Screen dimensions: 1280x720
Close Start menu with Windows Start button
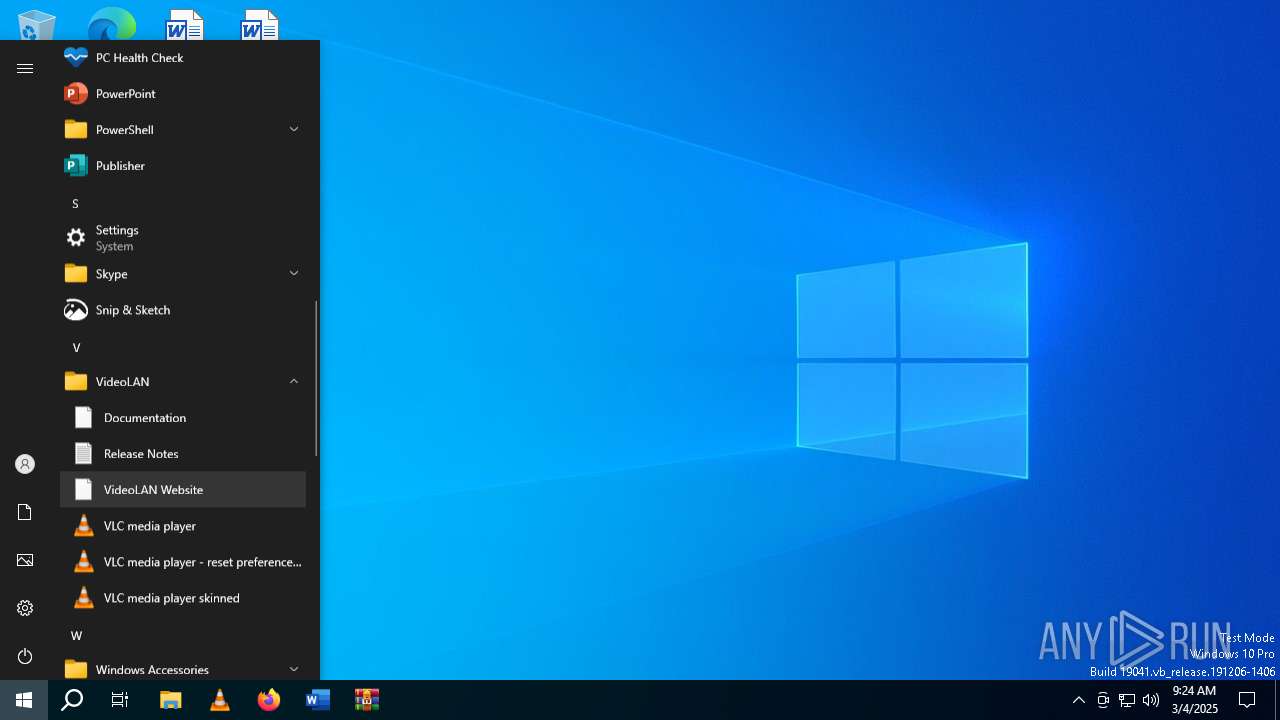pyautogui.click(x=24, y=700)
